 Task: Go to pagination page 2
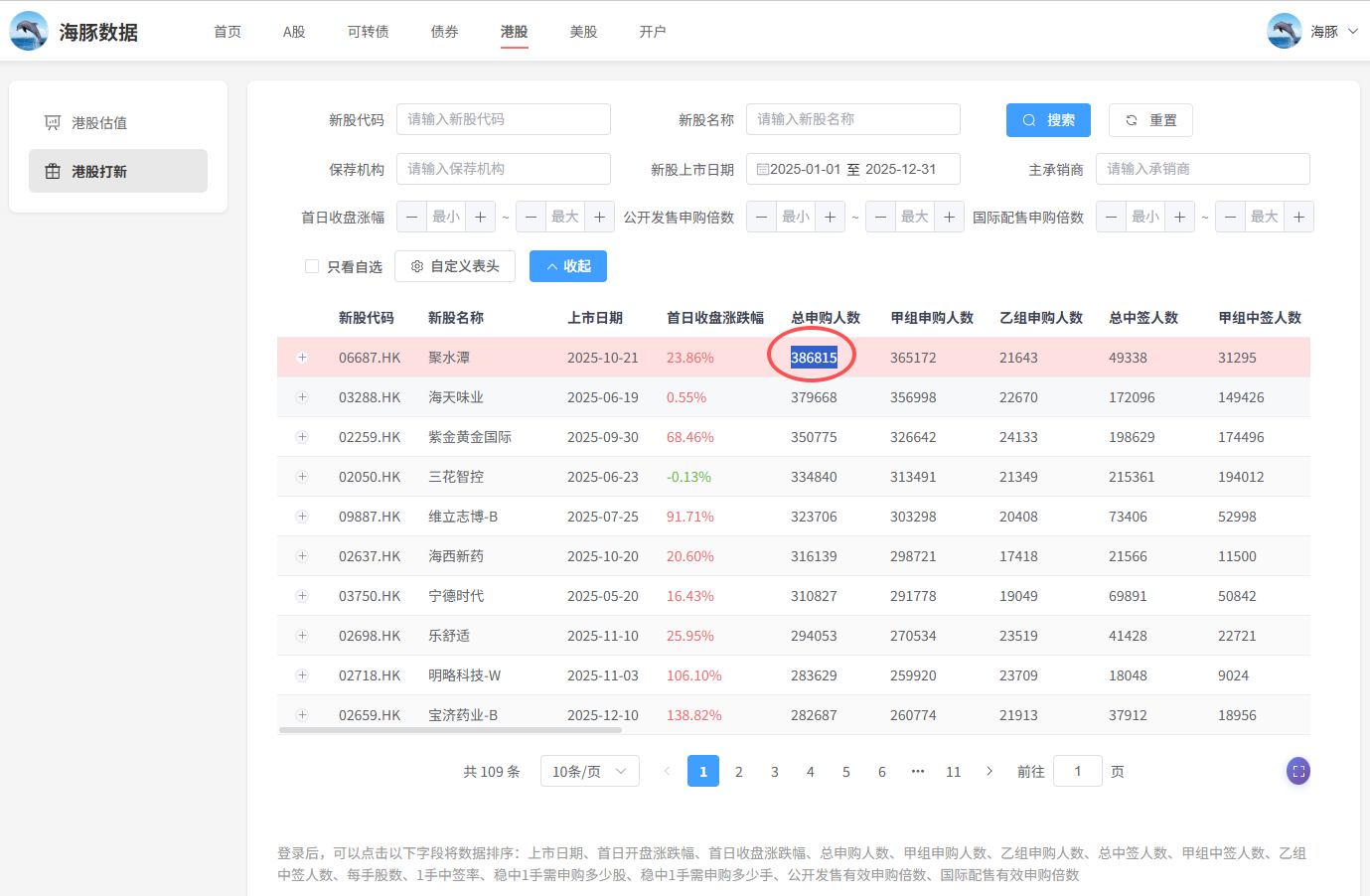739,772
